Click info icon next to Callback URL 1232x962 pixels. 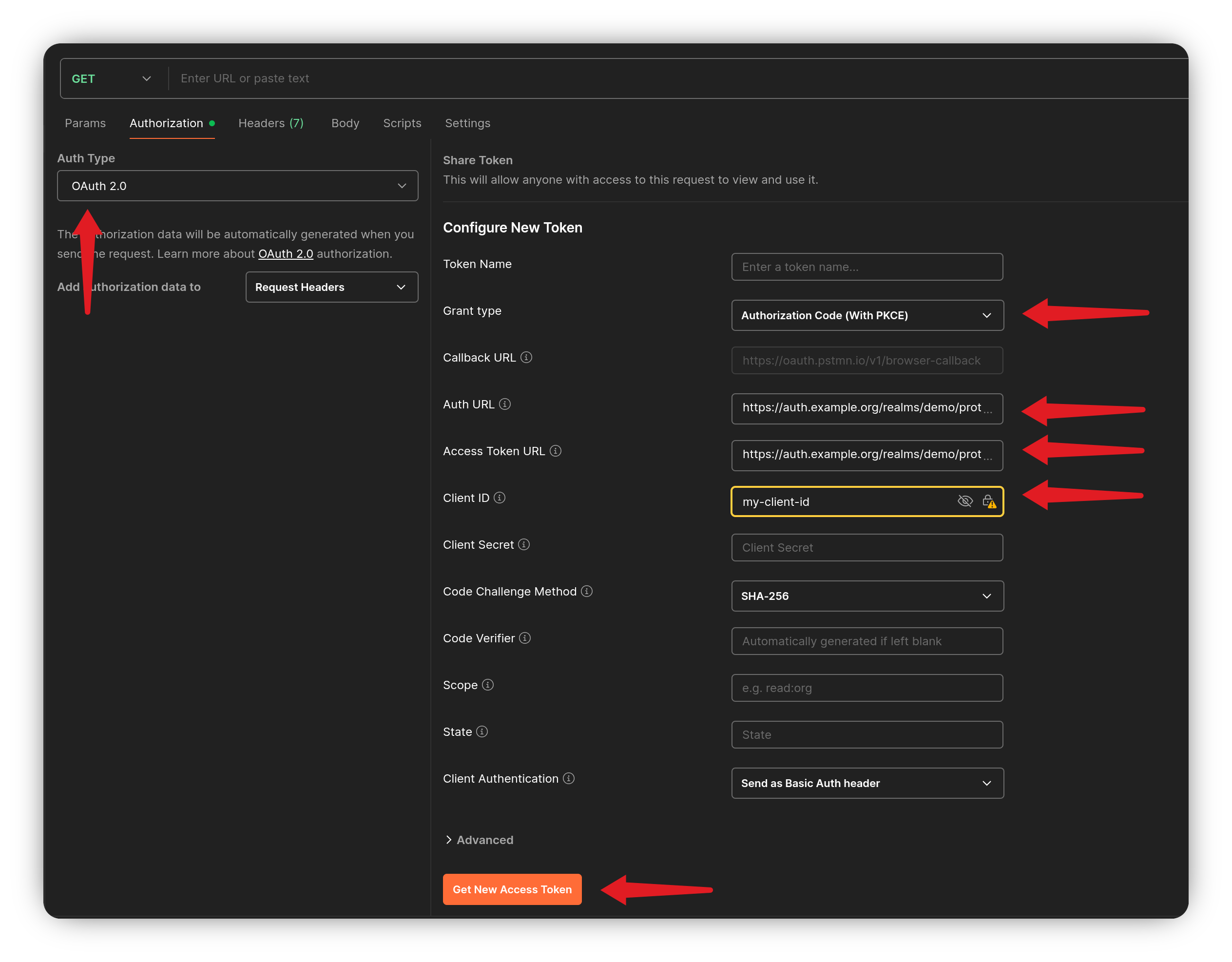(526, 357)
